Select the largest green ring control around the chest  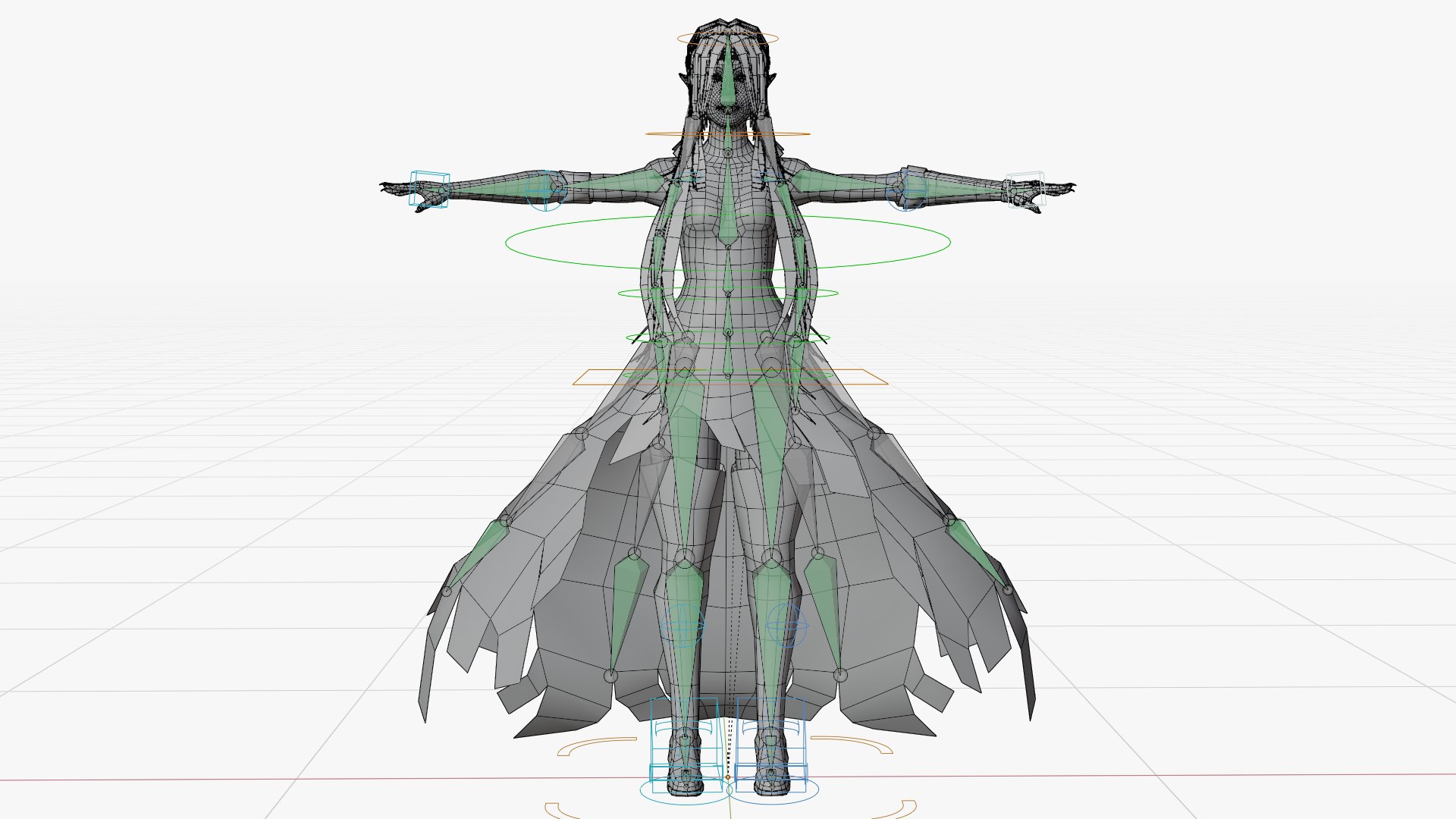[x=727, y=242]
